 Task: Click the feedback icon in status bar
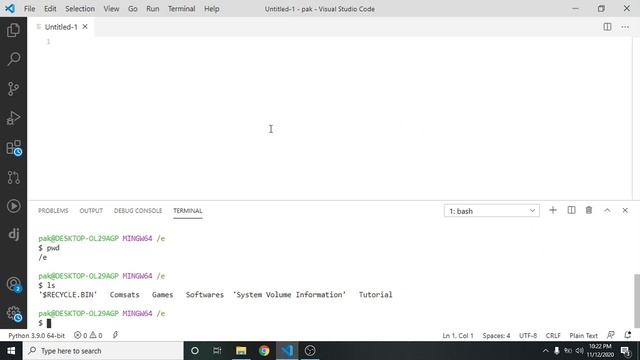point(611,335)
